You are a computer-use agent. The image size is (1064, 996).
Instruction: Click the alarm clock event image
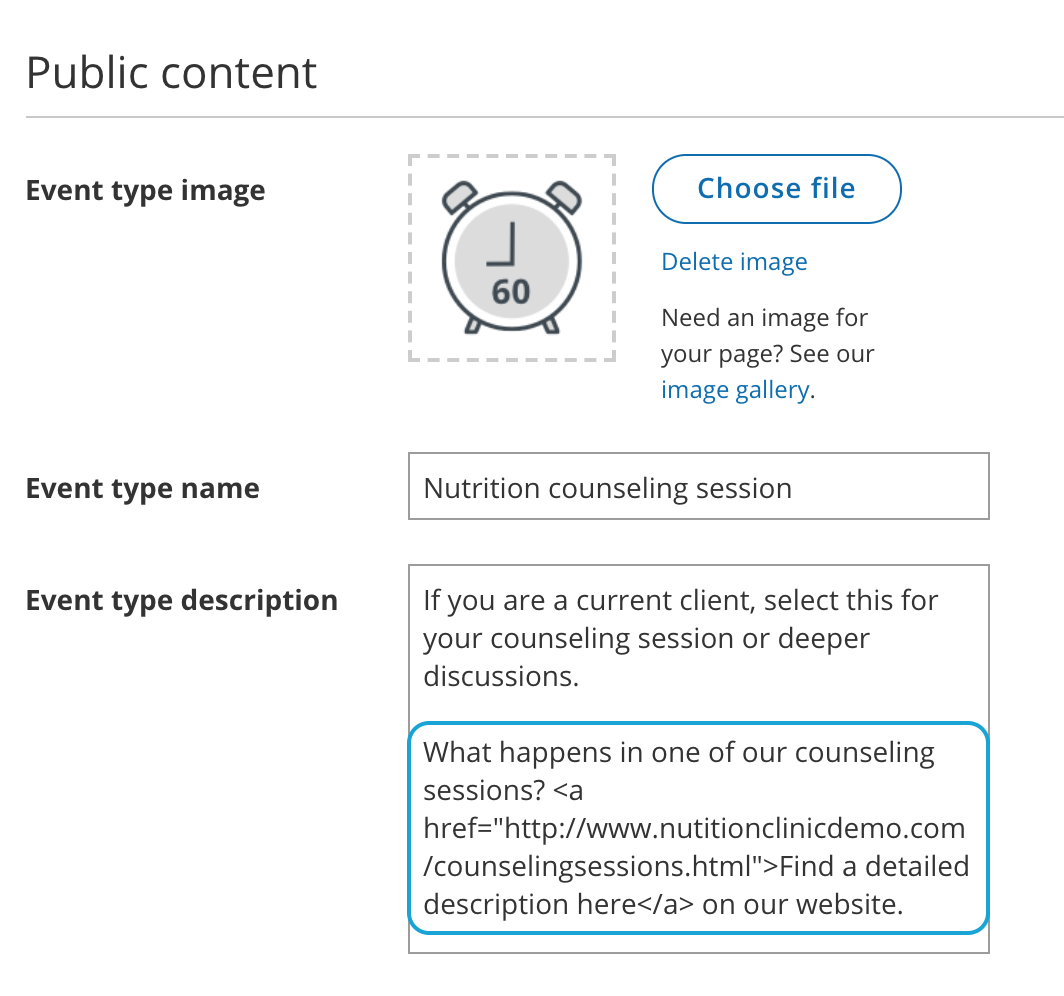pyautogui.click(x=511, y=257)
